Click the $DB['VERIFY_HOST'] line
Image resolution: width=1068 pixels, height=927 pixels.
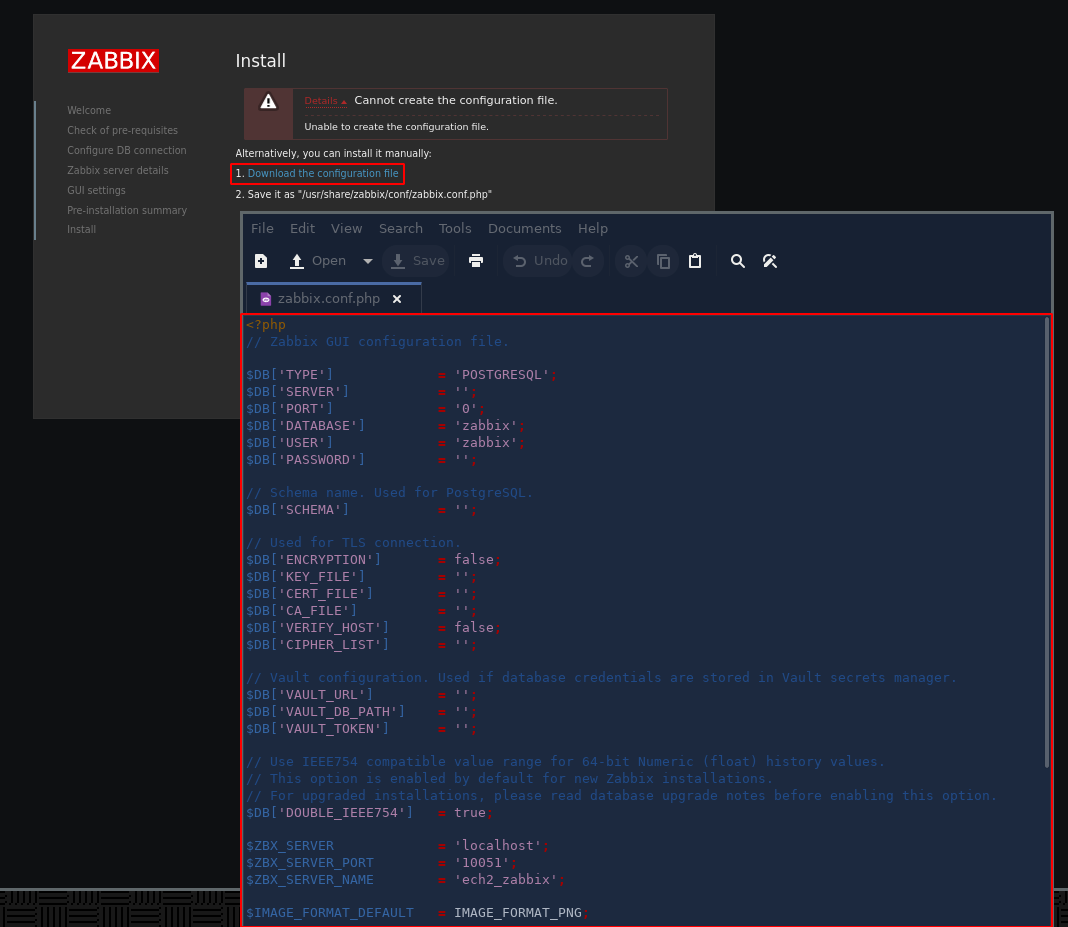point(374,627)
